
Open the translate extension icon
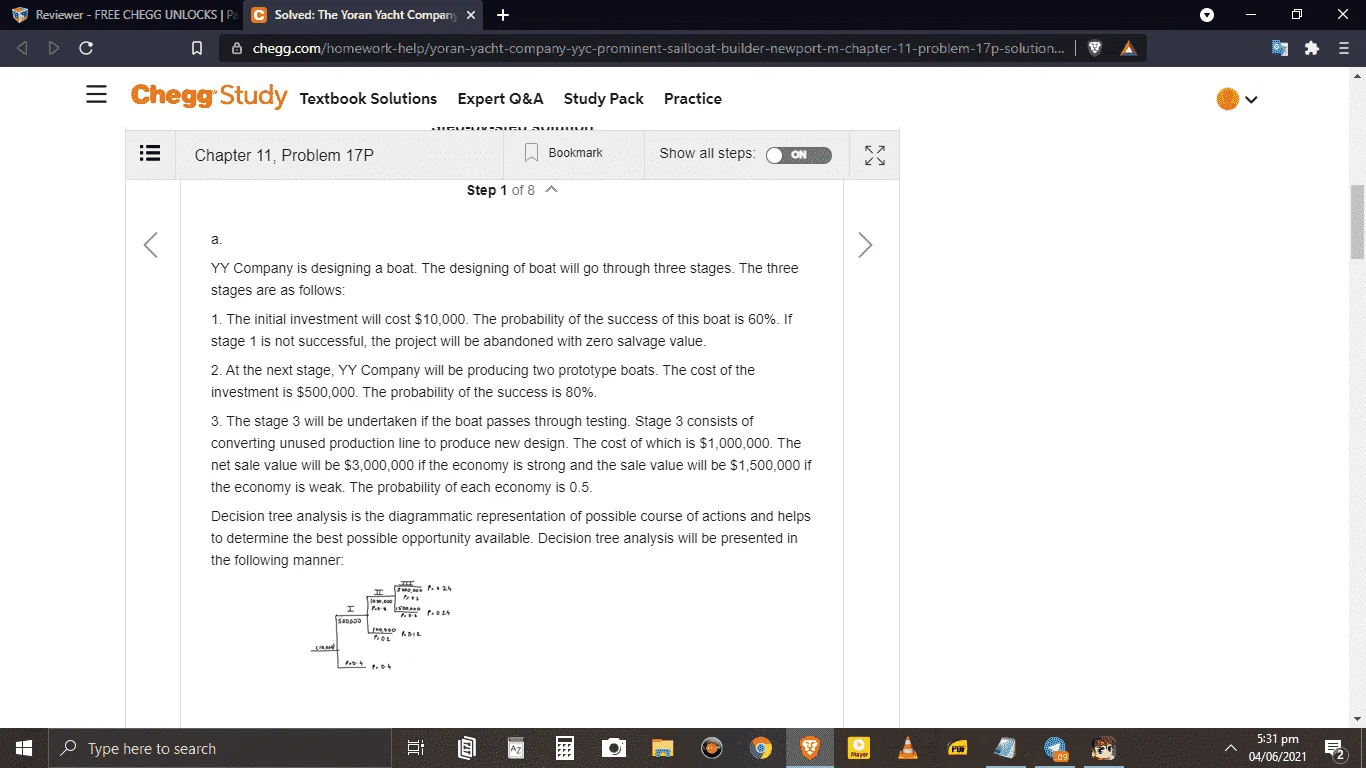pos(1281,48)
